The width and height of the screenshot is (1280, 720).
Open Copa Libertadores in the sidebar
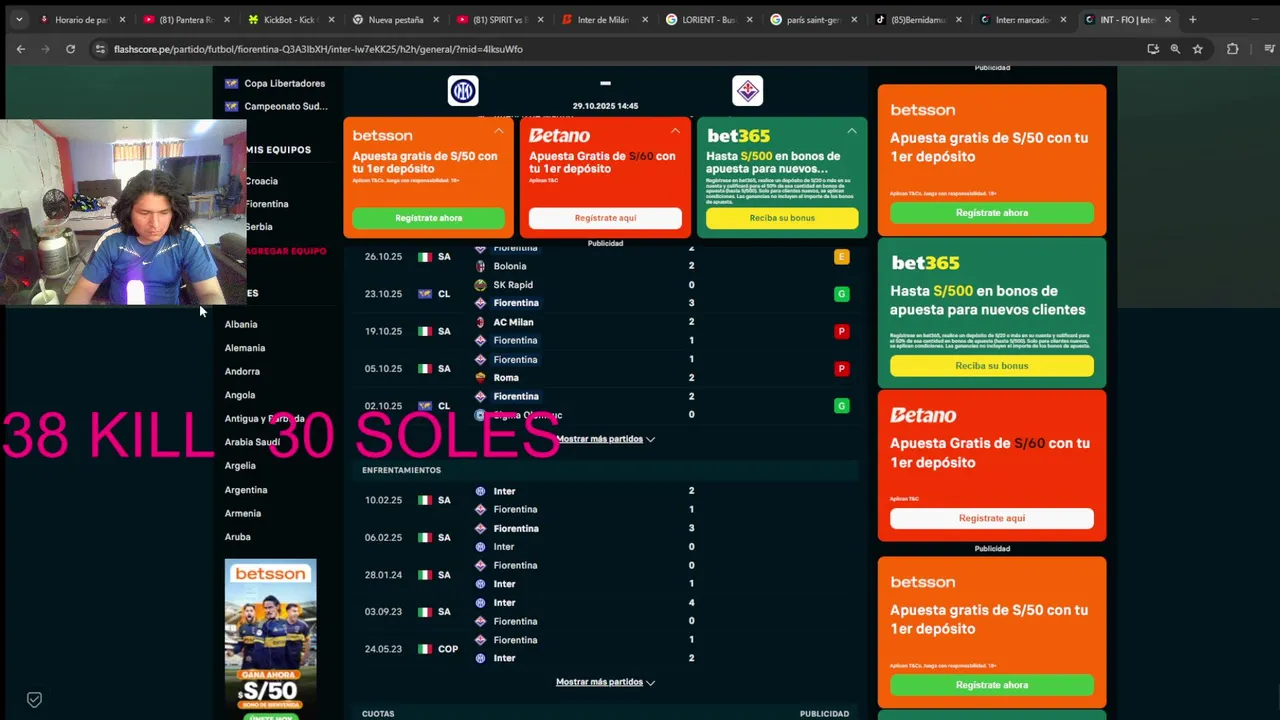coord(284,83)
